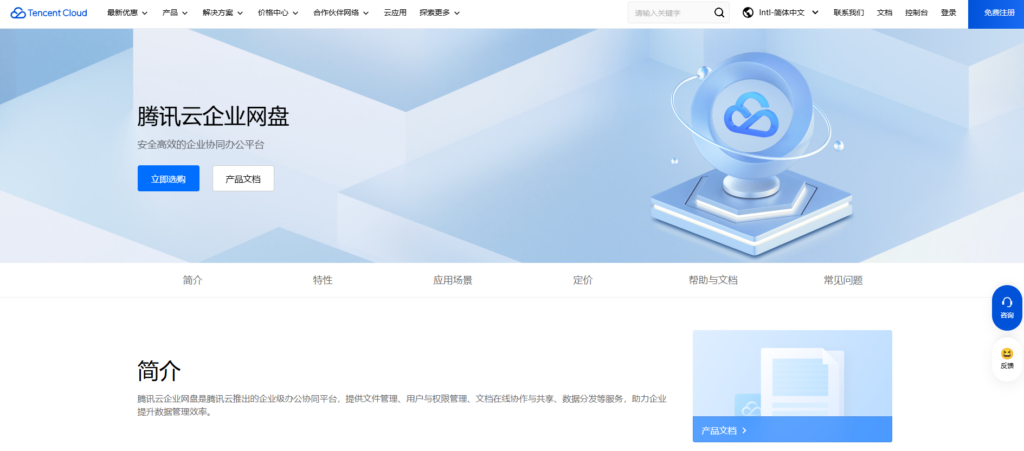The height and width of the screenshot is (451, 1024).
Task: Click the search magnifier icon
Action: point(719,13)
